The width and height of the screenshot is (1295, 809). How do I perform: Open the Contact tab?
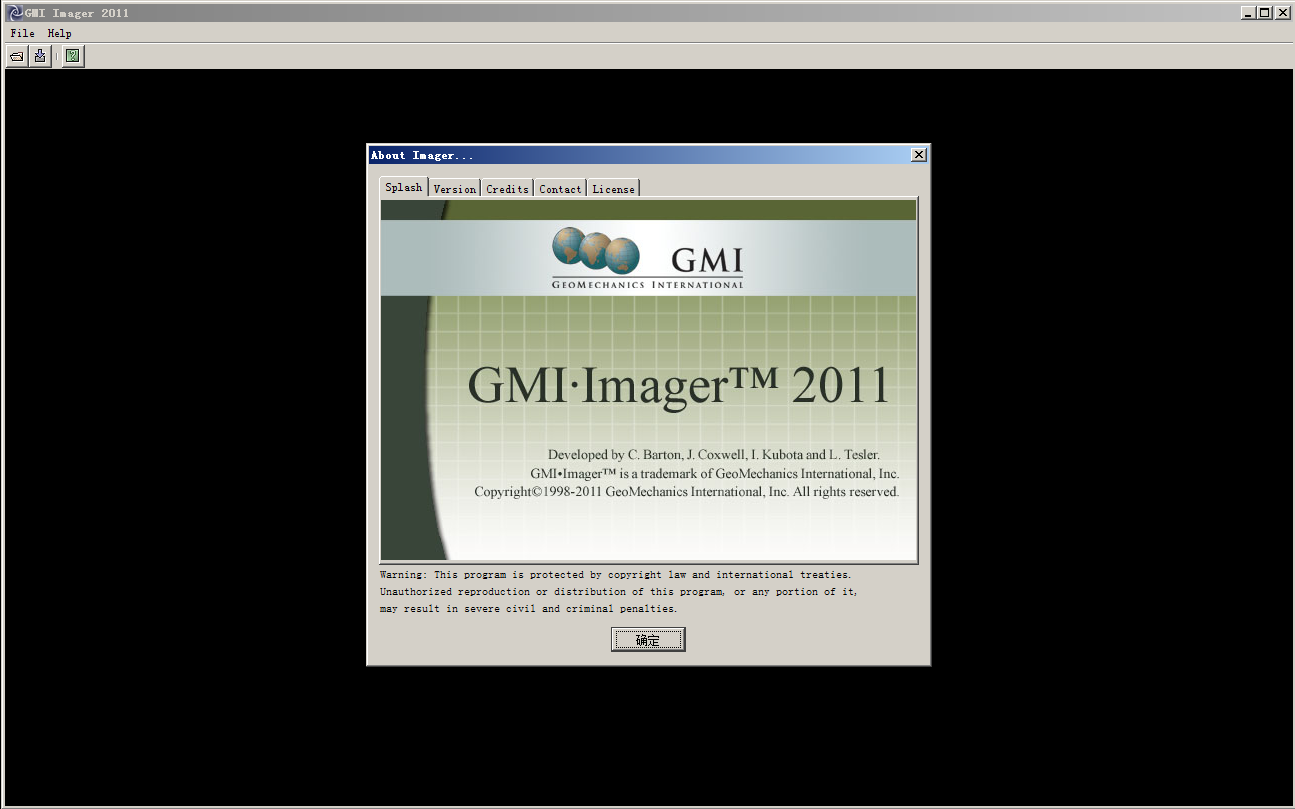[560, 189]
